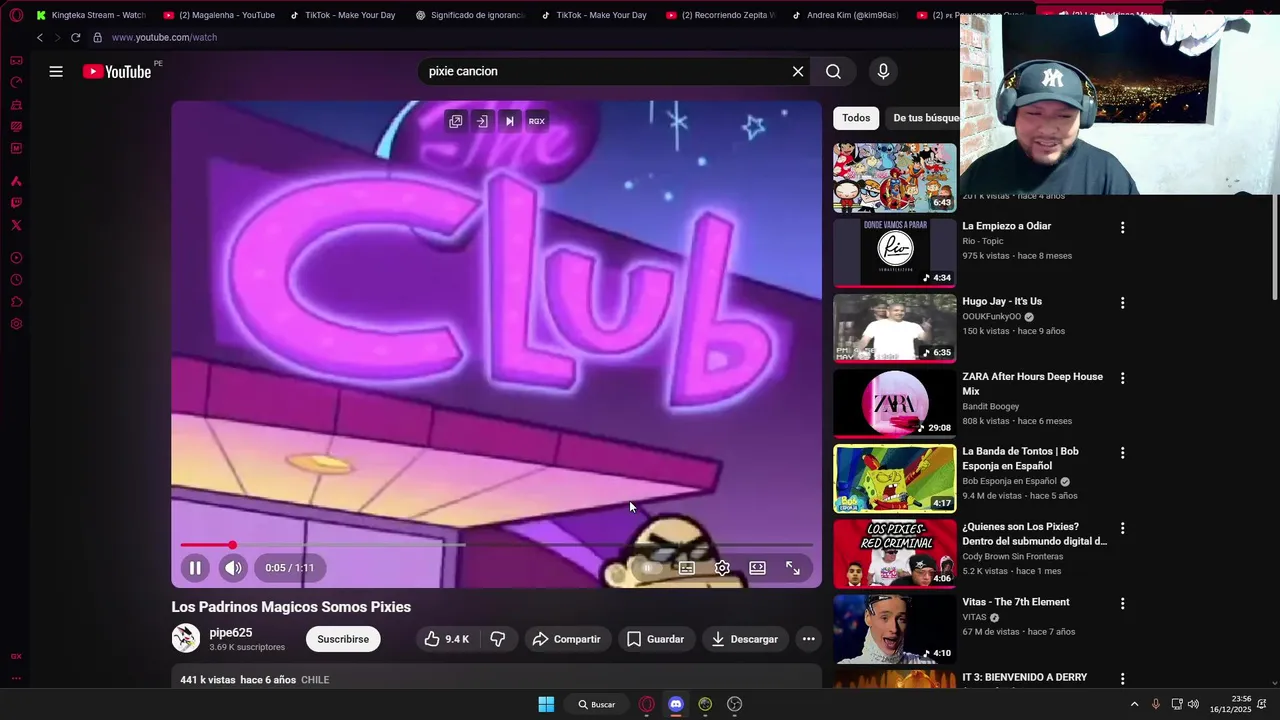This screenshot has height=720, width=1280.
Task: Click the address bar URL
Action: [164, 37]
